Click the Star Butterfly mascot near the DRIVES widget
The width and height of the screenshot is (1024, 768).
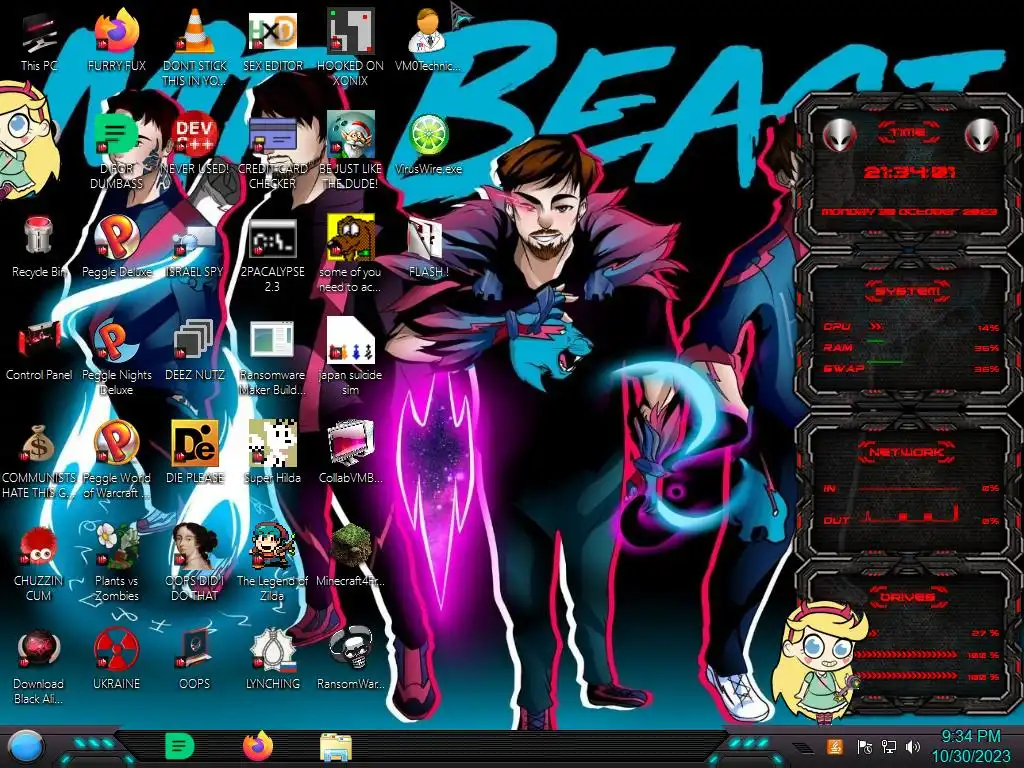pyautogui.click(x=819, y=661)
